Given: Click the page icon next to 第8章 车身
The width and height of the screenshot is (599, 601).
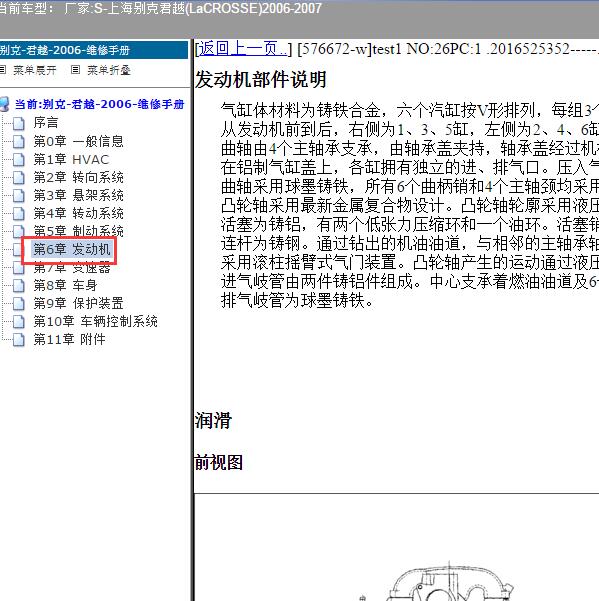Looking at the screenshot, I should (19, 286).
